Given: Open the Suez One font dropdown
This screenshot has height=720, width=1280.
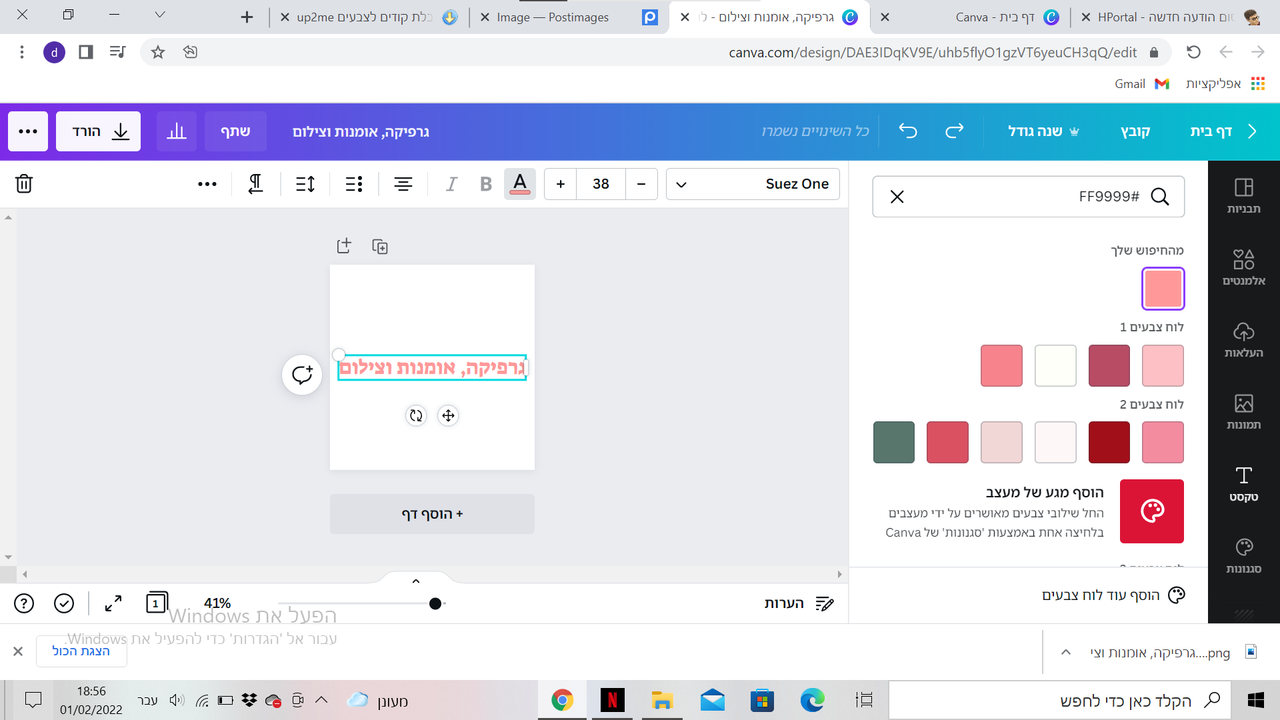Looking at the screenshot, I should tap(753, 184).
